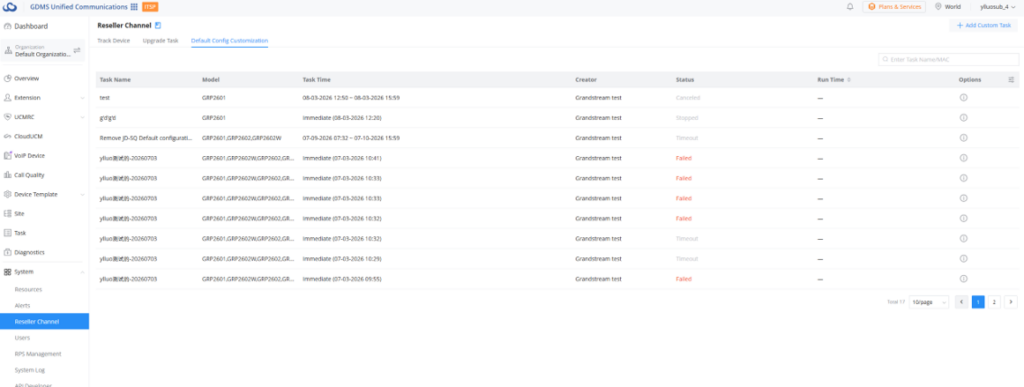The image size is (1024, 387).
Task: Open the World region selector
Action: click(x=948, y=7)
